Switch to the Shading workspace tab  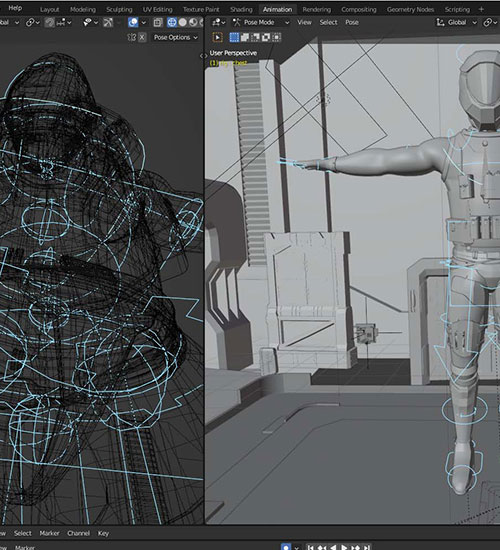[241, 9]
